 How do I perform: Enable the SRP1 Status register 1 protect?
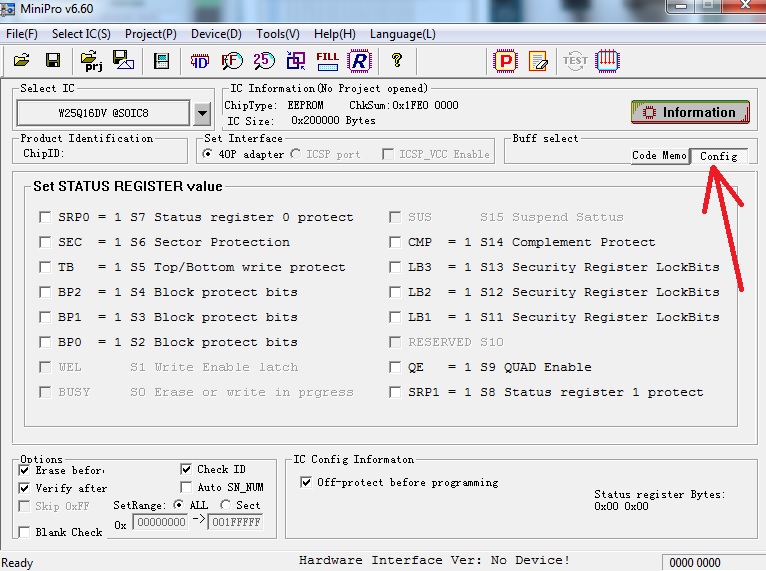(x=395, y=392)
